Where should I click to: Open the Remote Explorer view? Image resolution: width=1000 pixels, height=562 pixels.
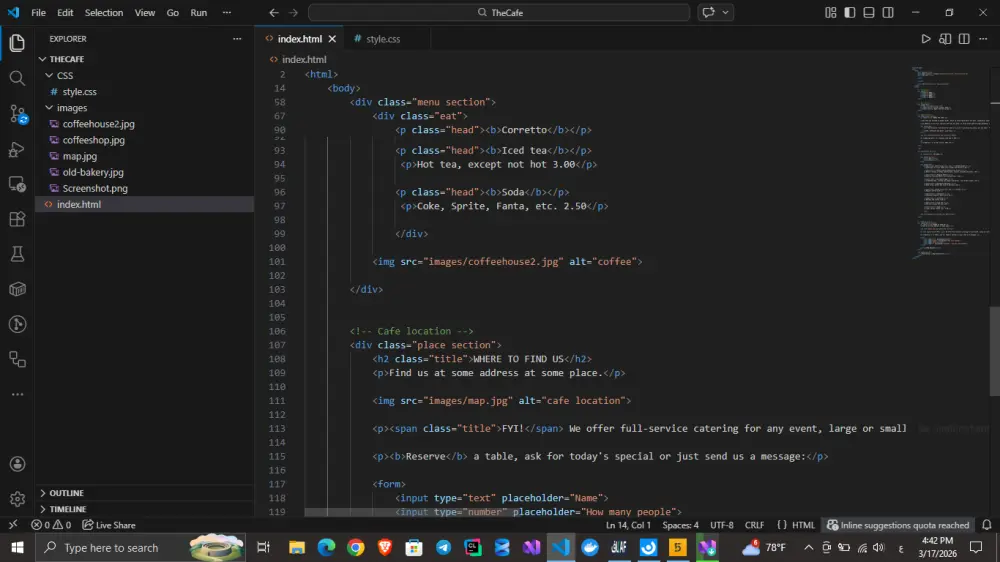tap(17, 184)
